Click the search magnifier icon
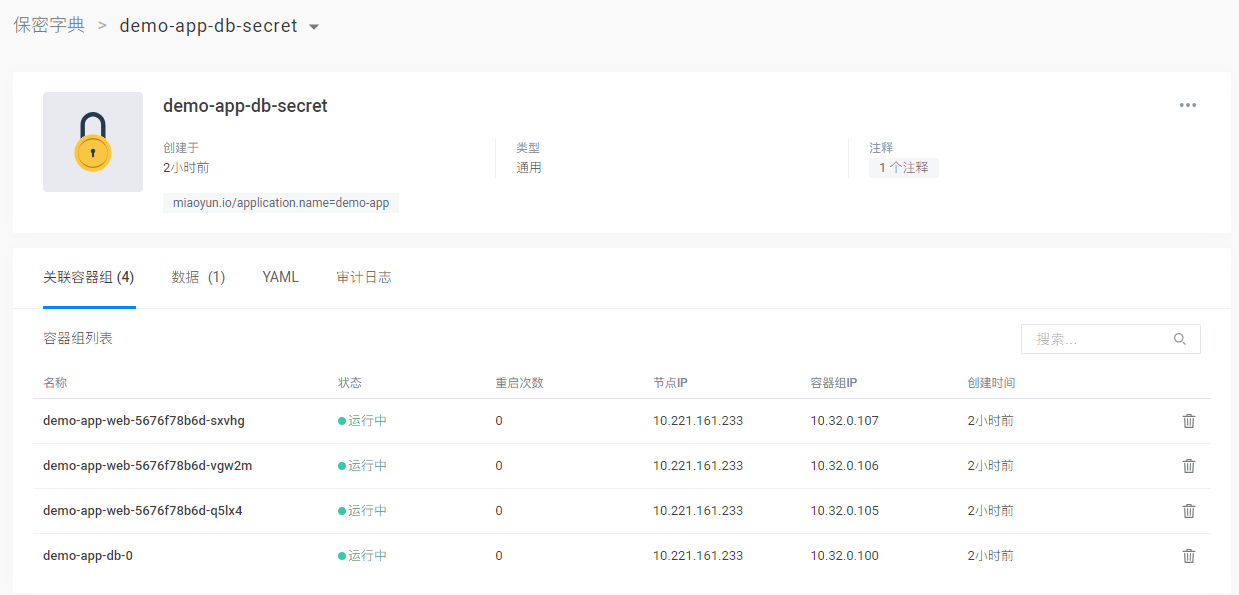This screenshot has height=595, width=1239. pyautogui.click(x=1180, y=340)
